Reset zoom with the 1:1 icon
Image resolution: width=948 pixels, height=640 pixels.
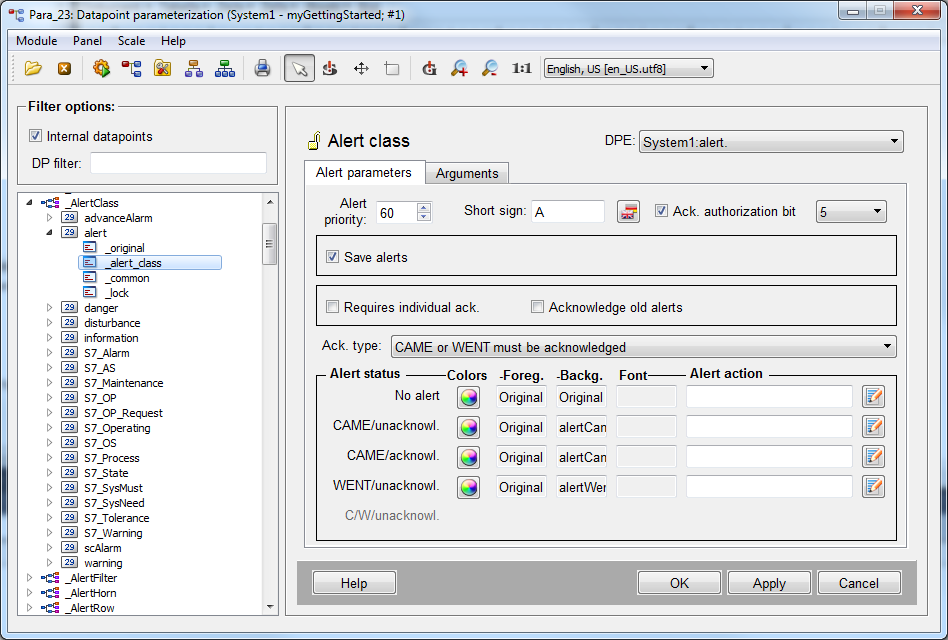pyautogui.click(x=521, y=68)
